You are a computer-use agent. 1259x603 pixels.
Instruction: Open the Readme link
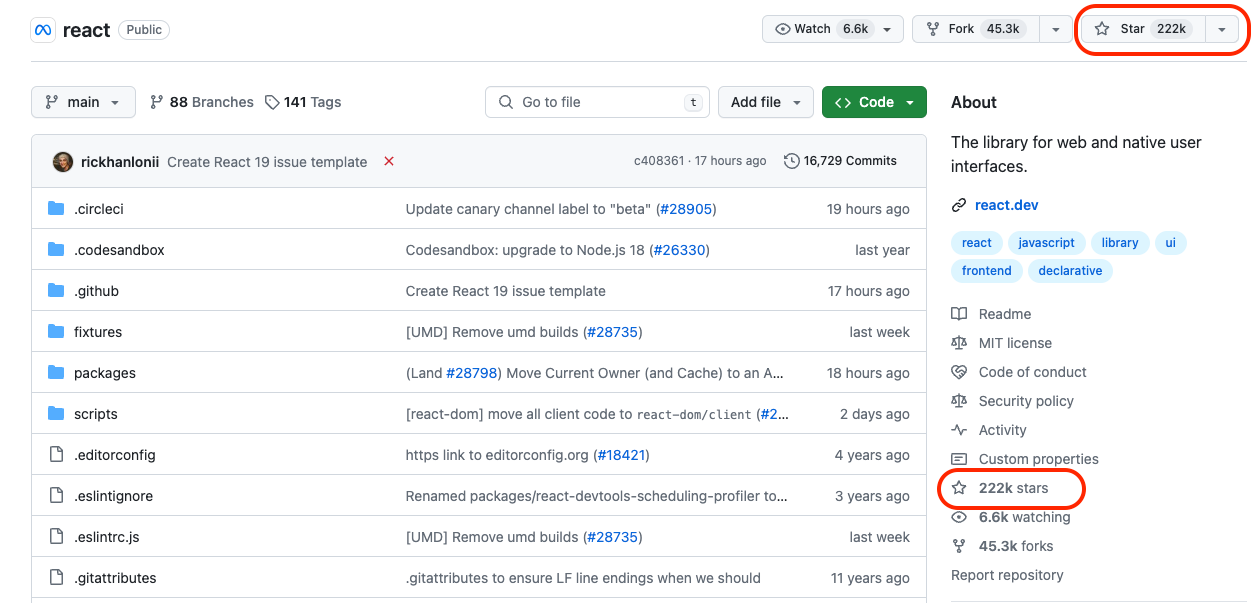click(x=1004, y=314)
